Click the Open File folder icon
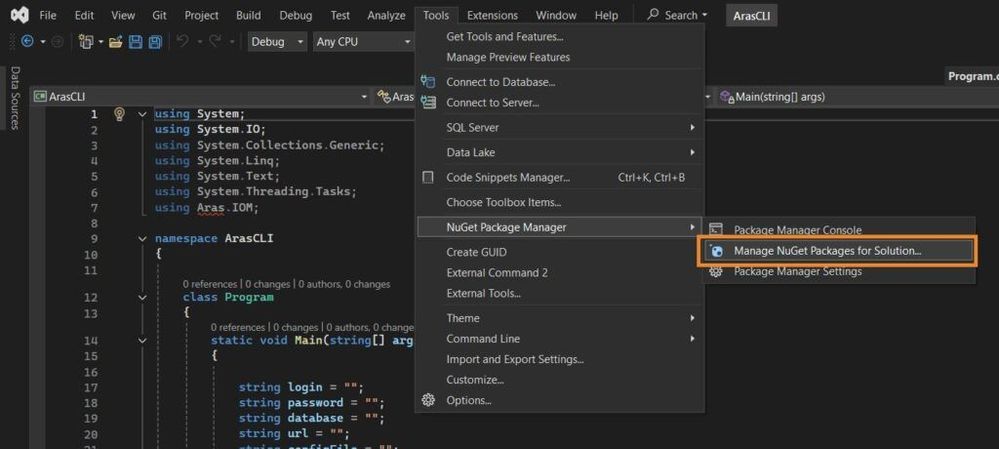The width and height of the screenshot is (999, 449). (116, 42)
